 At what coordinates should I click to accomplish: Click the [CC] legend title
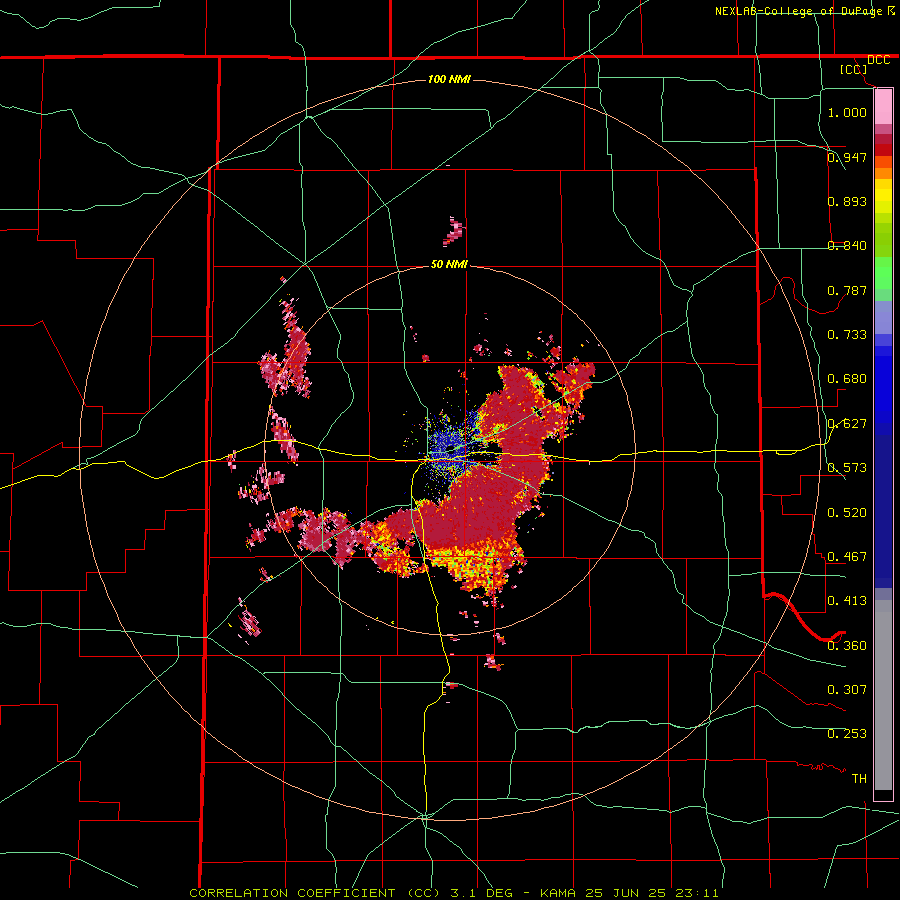click(853, 69)
